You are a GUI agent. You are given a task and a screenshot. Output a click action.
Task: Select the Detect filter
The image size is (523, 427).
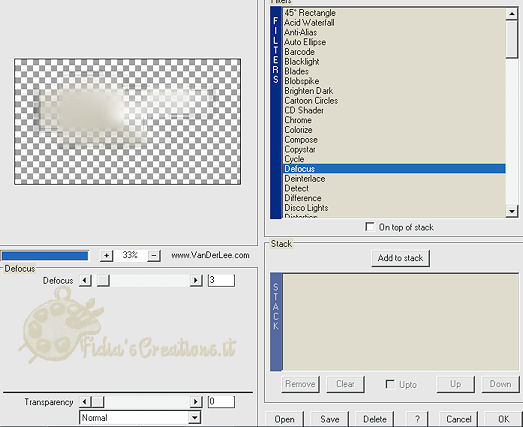394,188
